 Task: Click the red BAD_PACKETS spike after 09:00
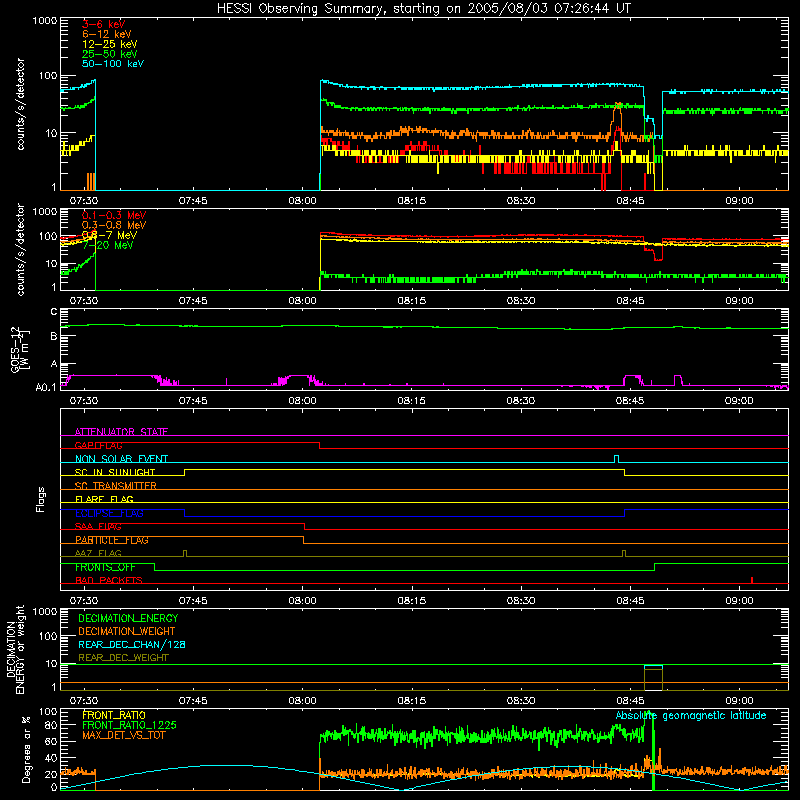tap(752, 580)
